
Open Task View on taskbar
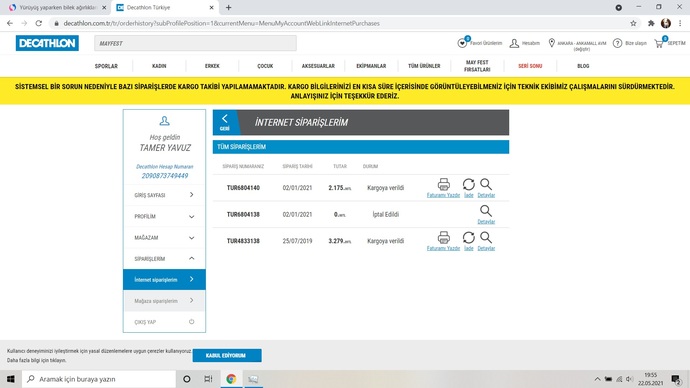coord(208,379)
